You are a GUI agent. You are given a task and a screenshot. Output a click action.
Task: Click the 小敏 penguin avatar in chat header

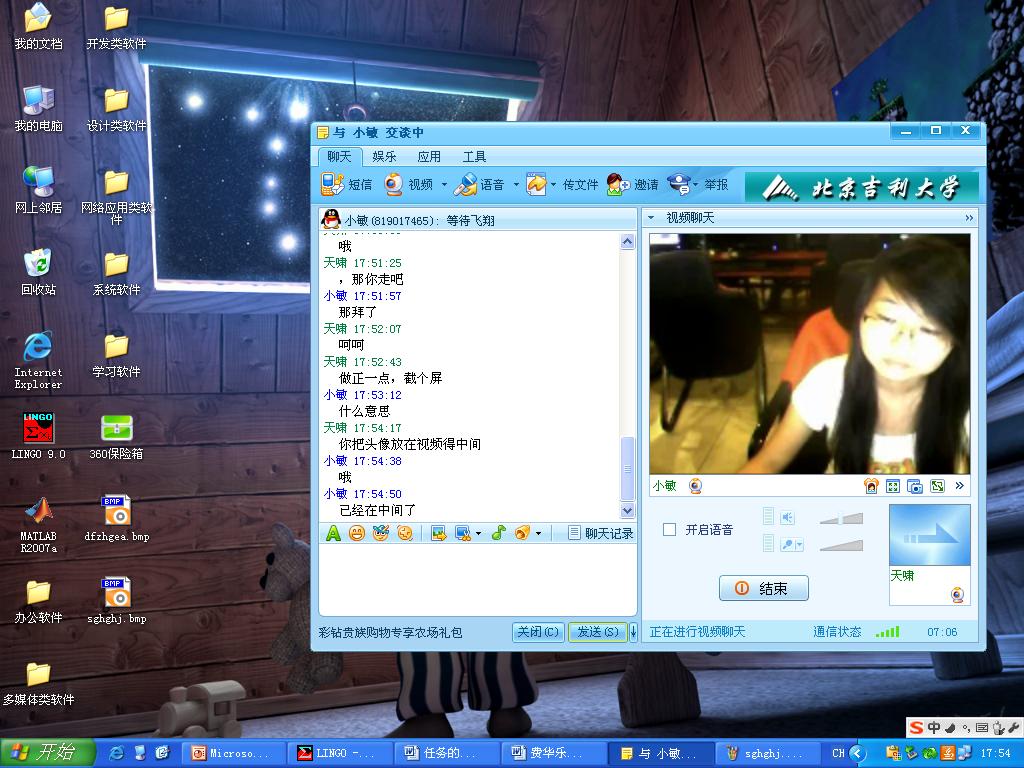331,219
